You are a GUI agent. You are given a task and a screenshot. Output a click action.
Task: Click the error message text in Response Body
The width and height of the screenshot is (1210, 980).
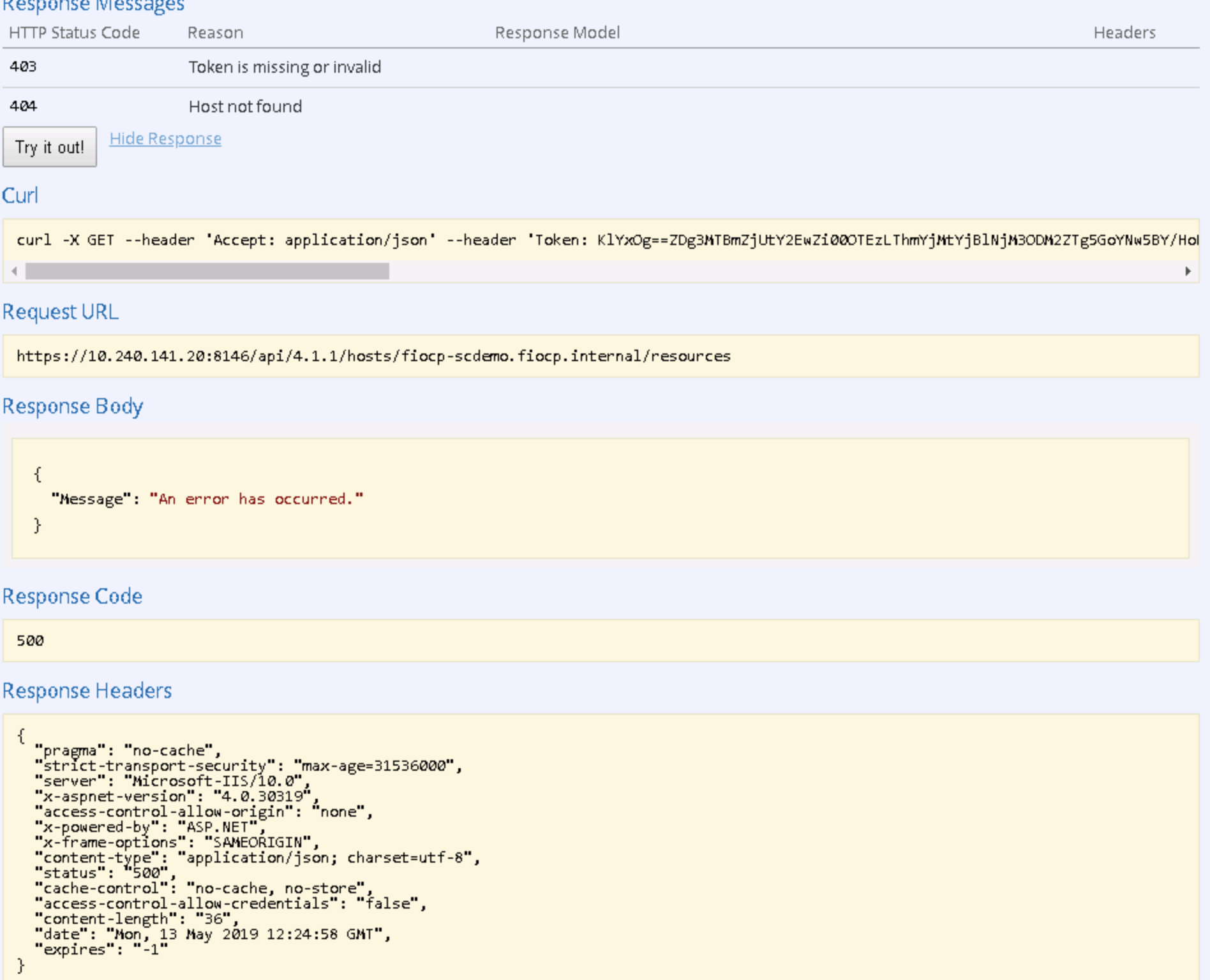tap(255, 498)
